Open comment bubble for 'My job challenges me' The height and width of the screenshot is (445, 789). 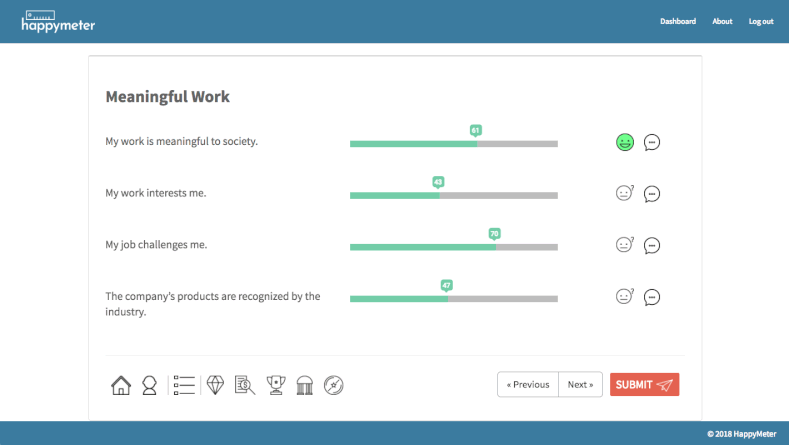tap(652, 245)
